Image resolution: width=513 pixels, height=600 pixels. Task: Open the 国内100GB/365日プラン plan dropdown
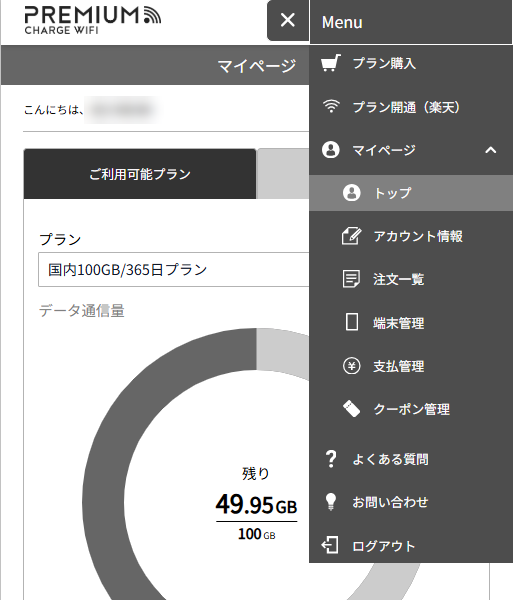(x=173, y=269)
